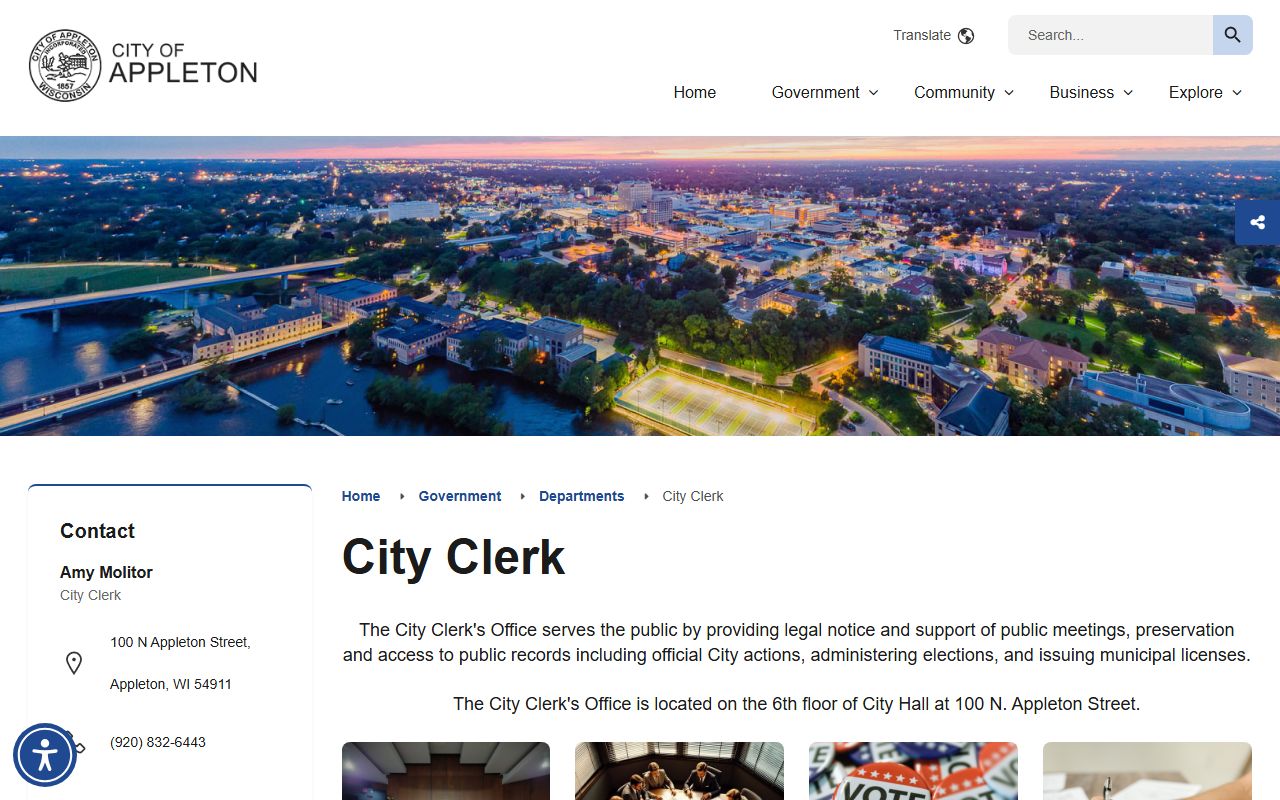Click the phone number (920) 832-6443
This screenshot has height=800, width=1280.
click(158, 742)
